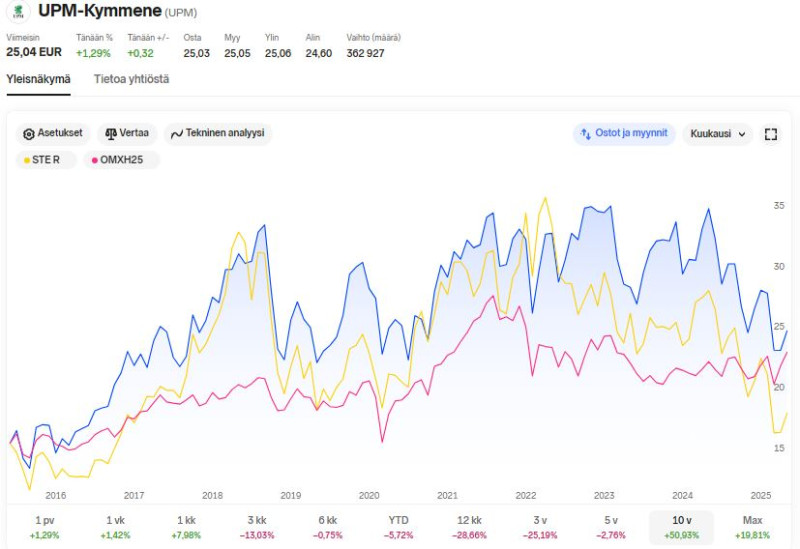
Task: Select the 1 vk time range
Action: (x=115, y=527)
